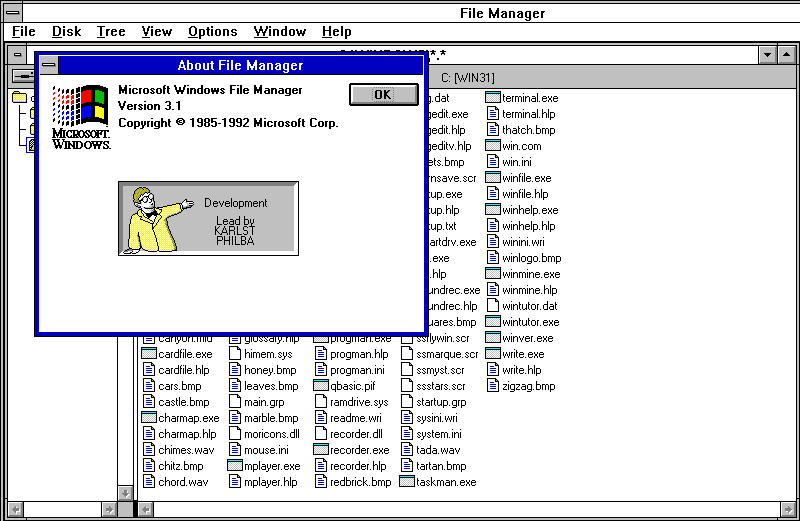Click the system.ini file name
The width and height of the screenshot is (800, 521).
439,434
